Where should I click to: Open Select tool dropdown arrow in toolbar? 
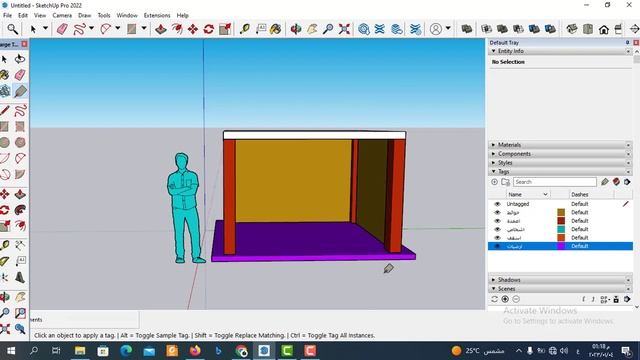(45, 29)
